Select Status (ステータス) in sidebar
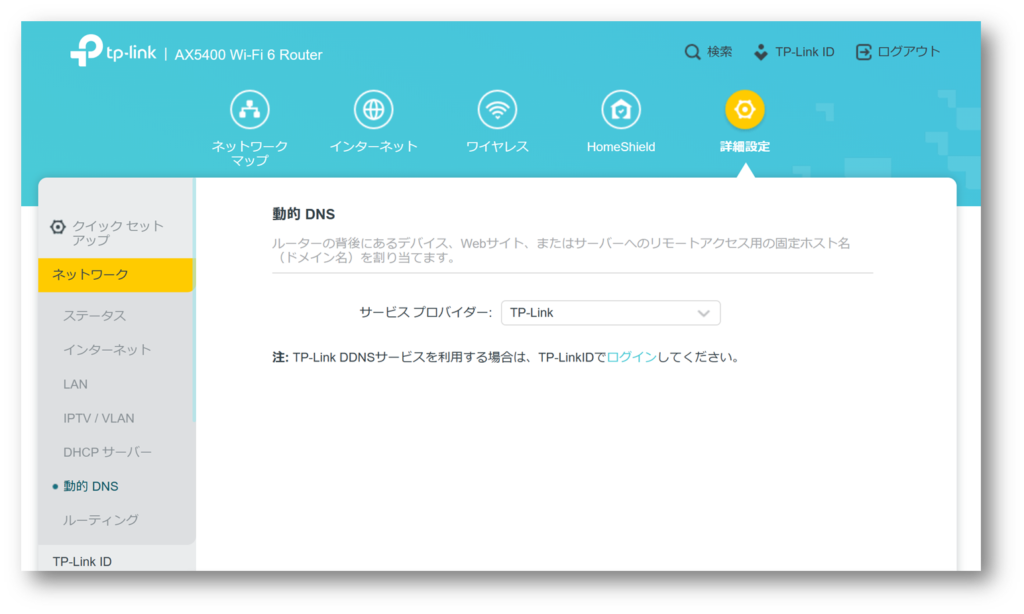Image resolution: width=1024 pixels, height=614 pixels. tap(95, 316)
